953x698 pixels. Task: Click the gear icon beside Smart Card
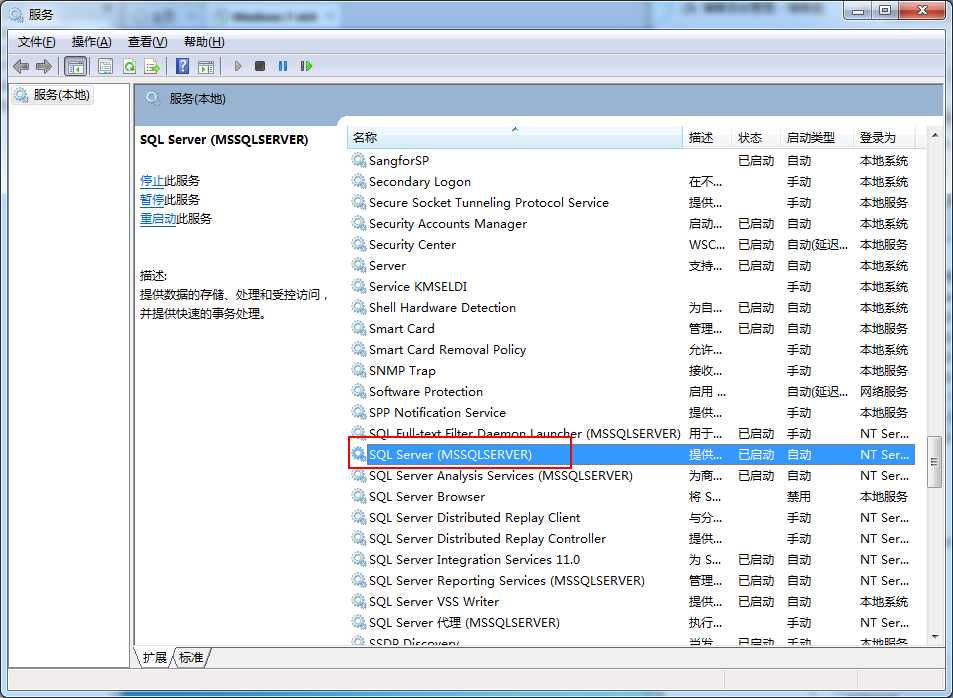point(359,328)
